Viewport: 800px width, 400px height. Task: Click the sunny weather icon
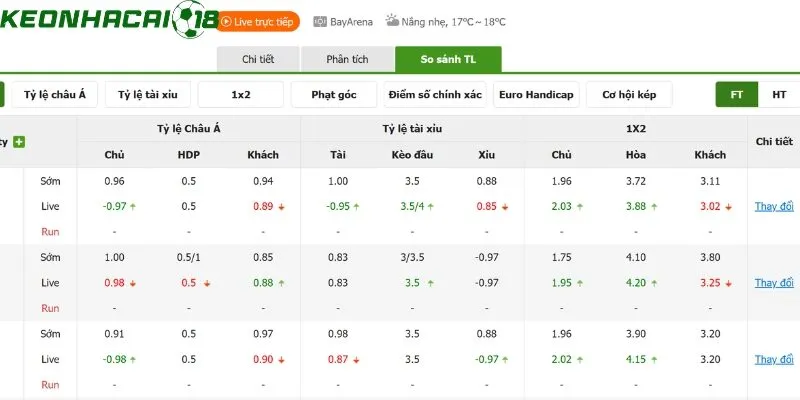[392, 21]
